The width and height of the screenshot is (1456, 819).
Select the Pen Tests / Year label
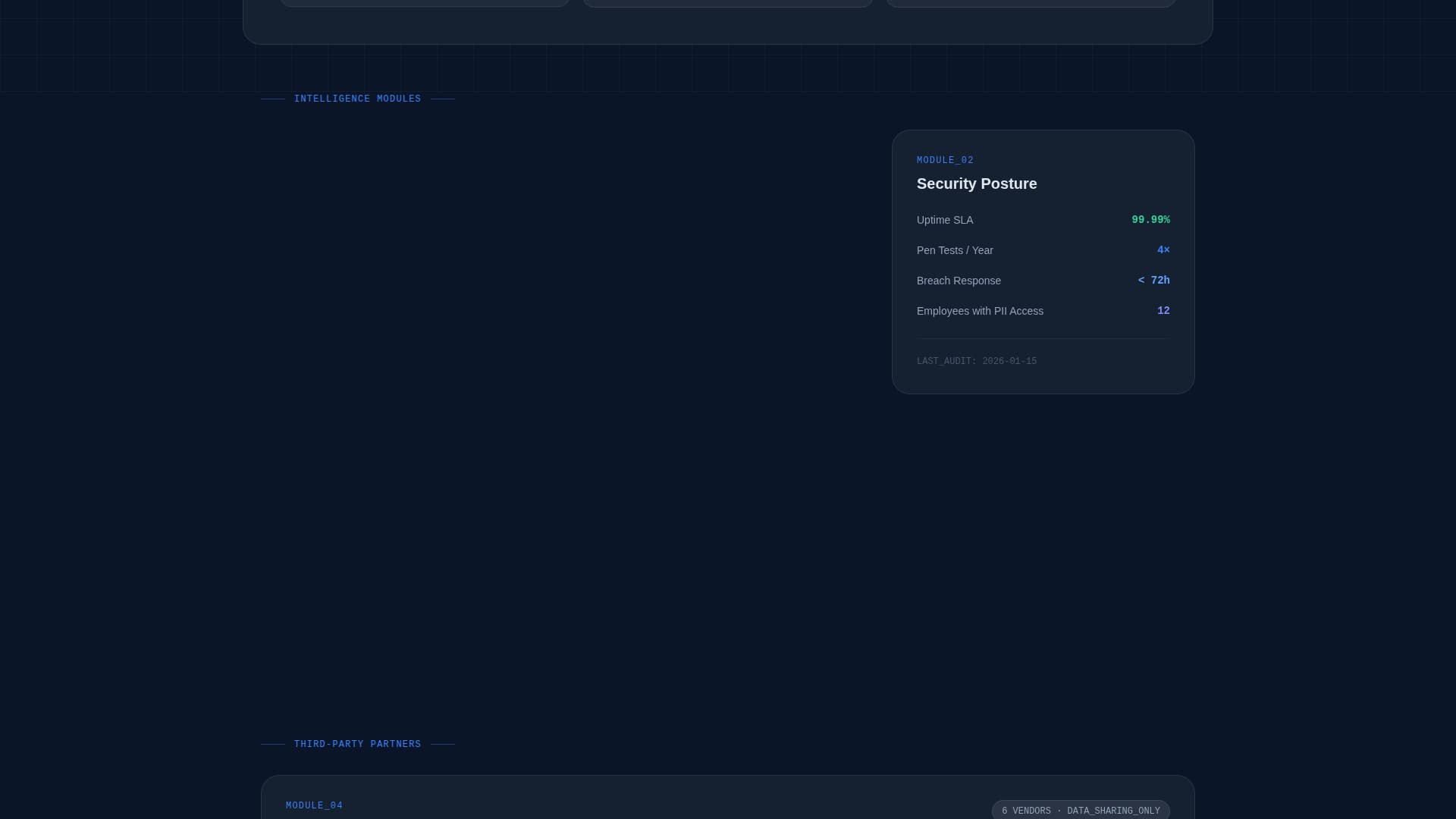point(954,251)
